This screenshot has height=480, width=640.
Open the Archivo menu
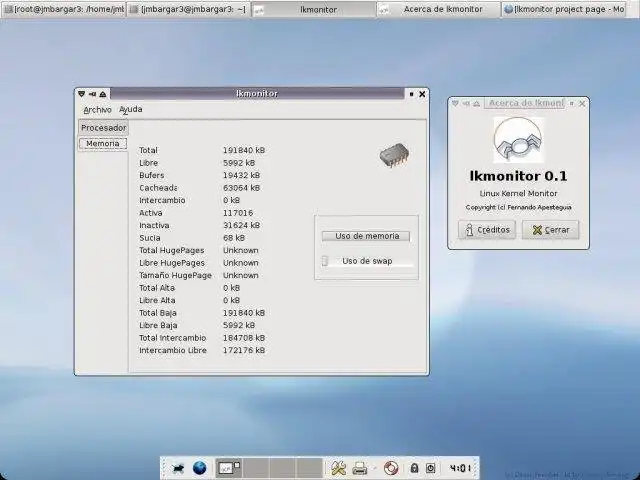click(x=97, y=110)
